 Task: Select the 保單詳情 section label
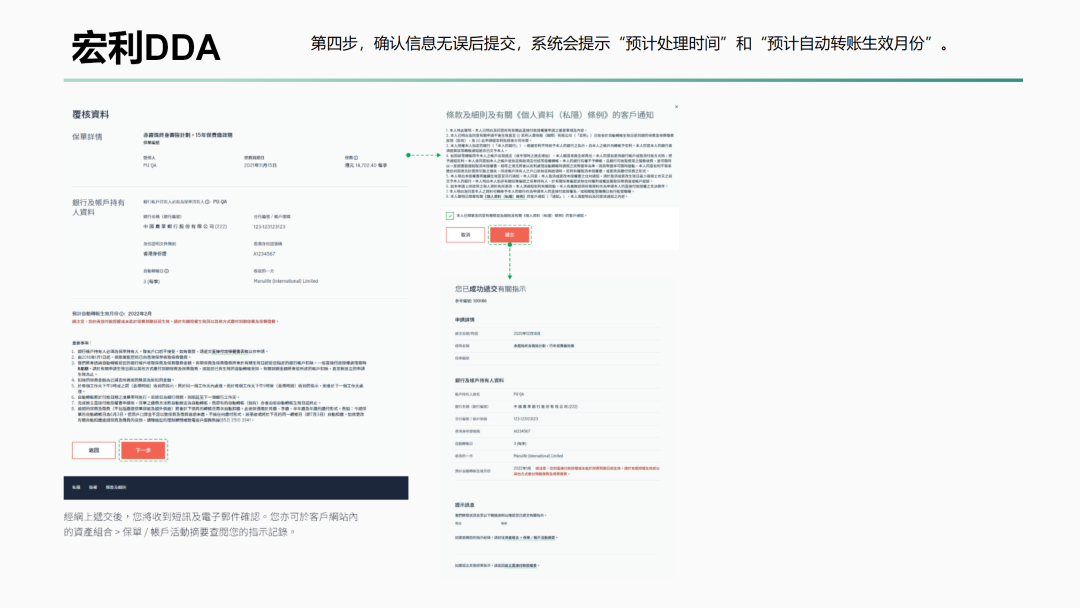tap(87, 137)
